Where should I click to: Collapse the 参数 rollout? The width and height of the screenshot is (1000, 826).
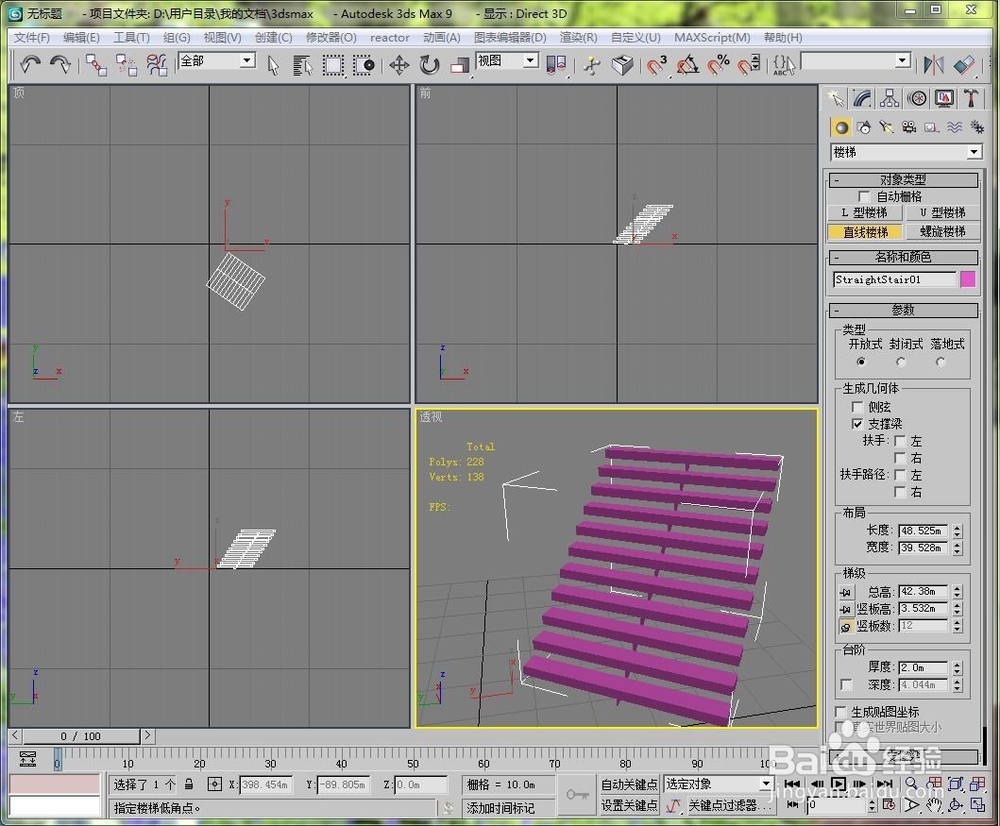pyautogui.click(x=903, y=310)
